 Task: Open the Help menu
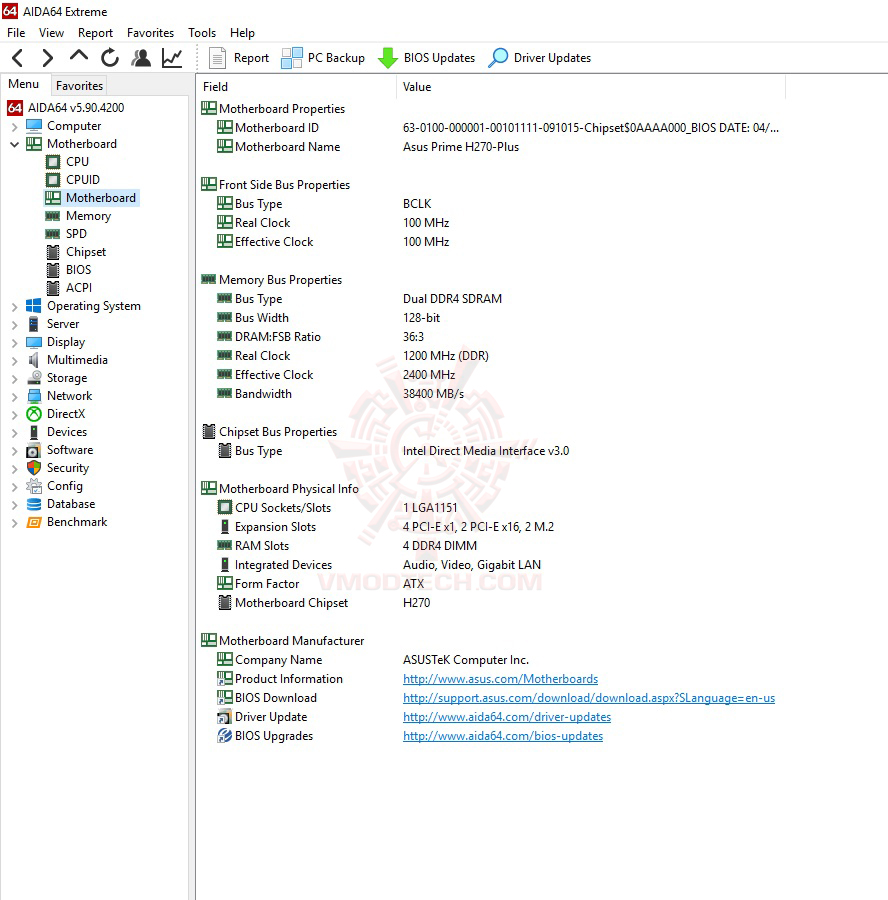click(x=242, y=33)
